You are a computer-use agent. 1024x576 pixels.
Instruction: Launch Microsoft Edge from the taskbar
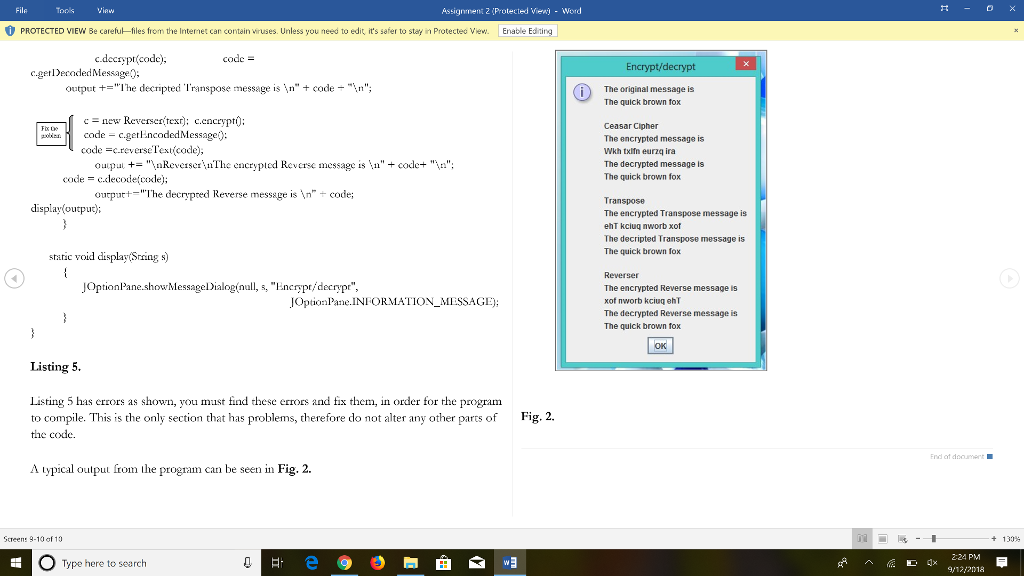coord(311,562)
